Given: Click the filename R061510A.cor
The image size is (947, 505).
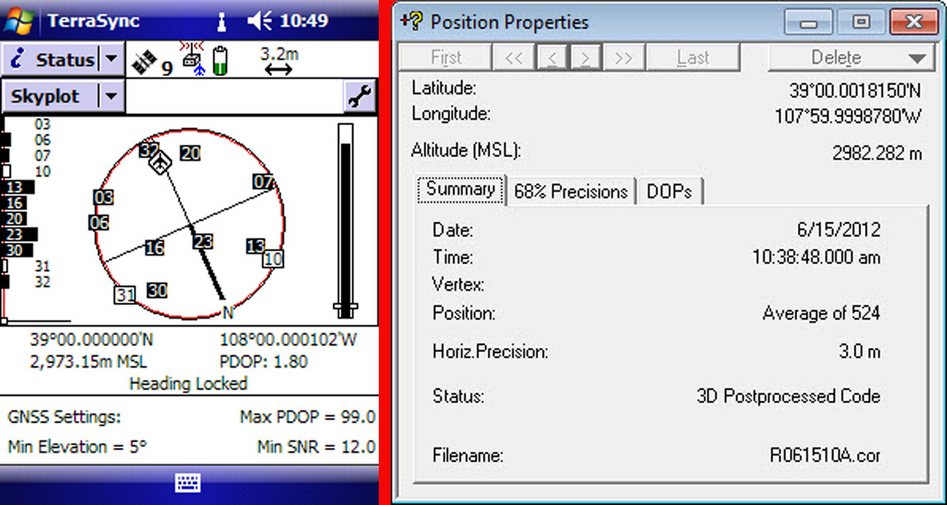Looking at the screenshot, I should (x=825, y=456).
